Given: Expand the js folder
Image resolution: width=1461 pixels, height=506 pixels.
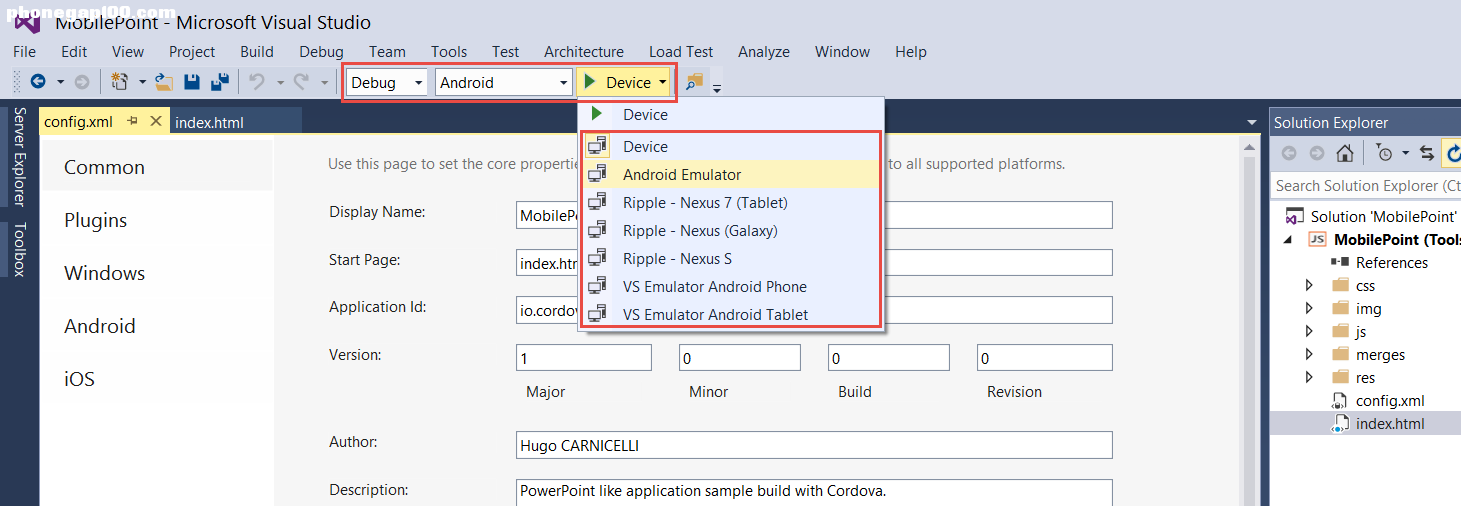Looking at the screenshot, I should pos(1309,332).
